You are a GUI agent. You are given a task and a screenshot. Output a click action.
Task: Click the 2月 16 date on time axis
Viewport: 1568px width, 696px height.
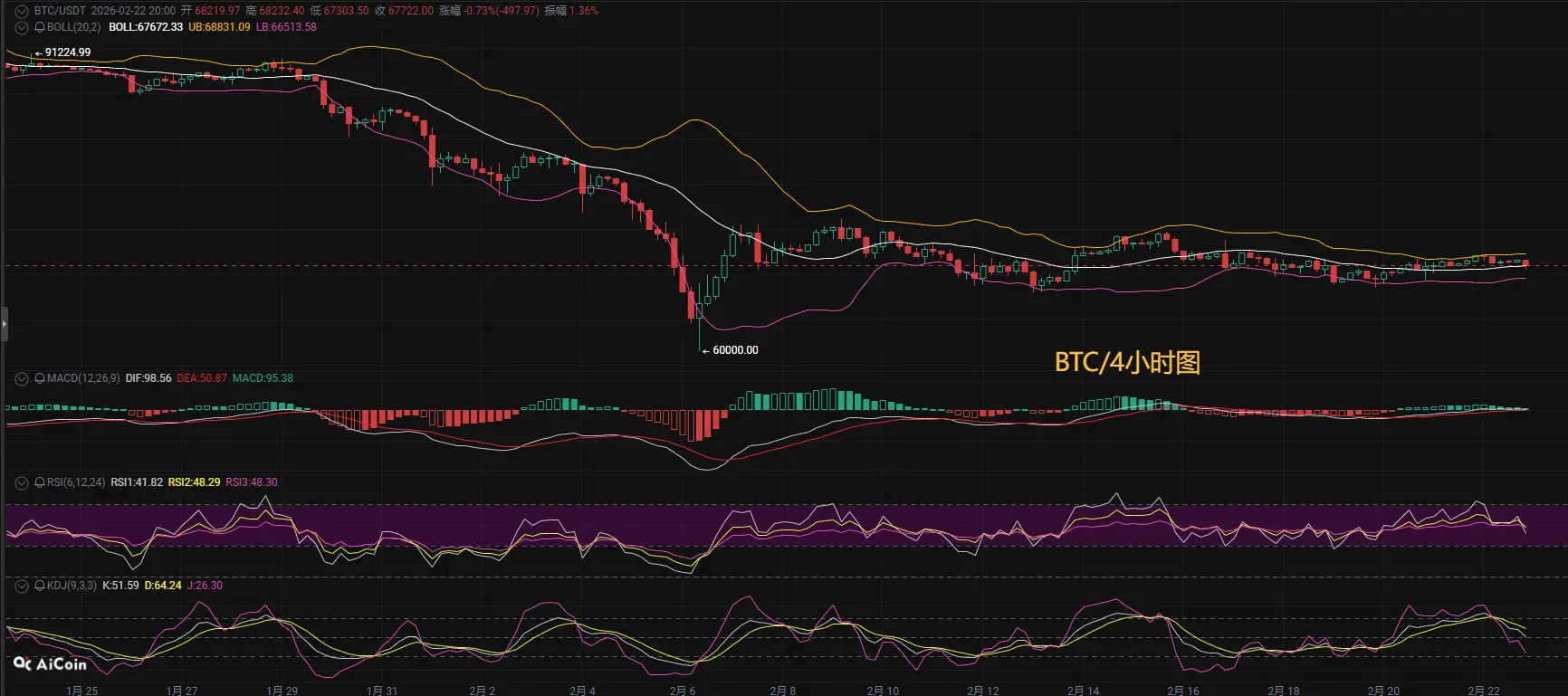(x=1183, y=691)
